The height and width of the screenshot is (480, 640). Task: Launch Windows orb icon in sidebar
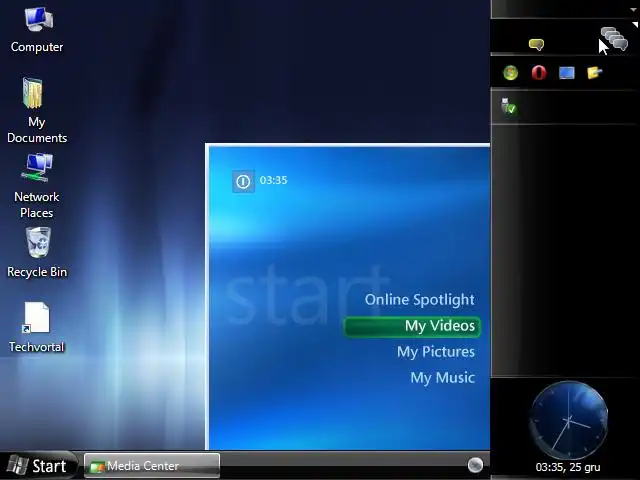click(511, 73)
